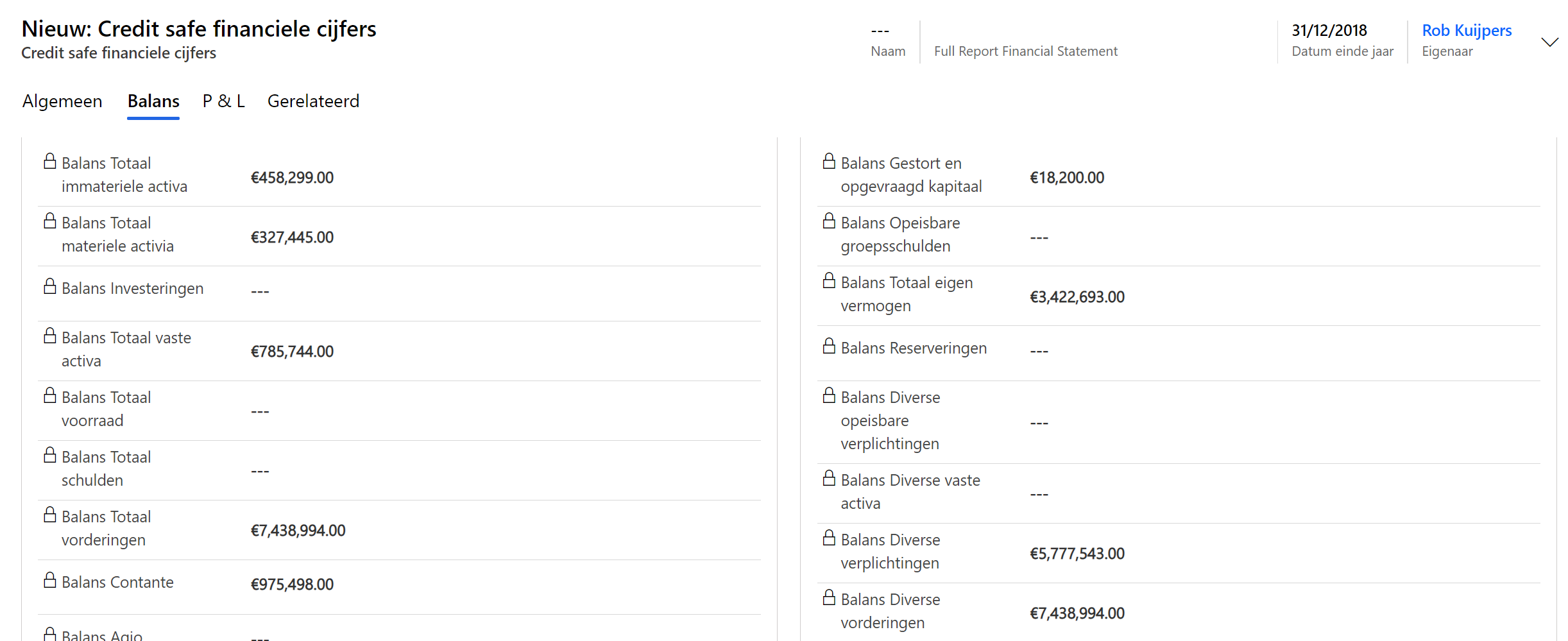This screenshot has width=1568, height=641.
Task: Click lock icon beside Balans Gestort en opgevraagd kapitaal
Action: click(x=830, y=161)
